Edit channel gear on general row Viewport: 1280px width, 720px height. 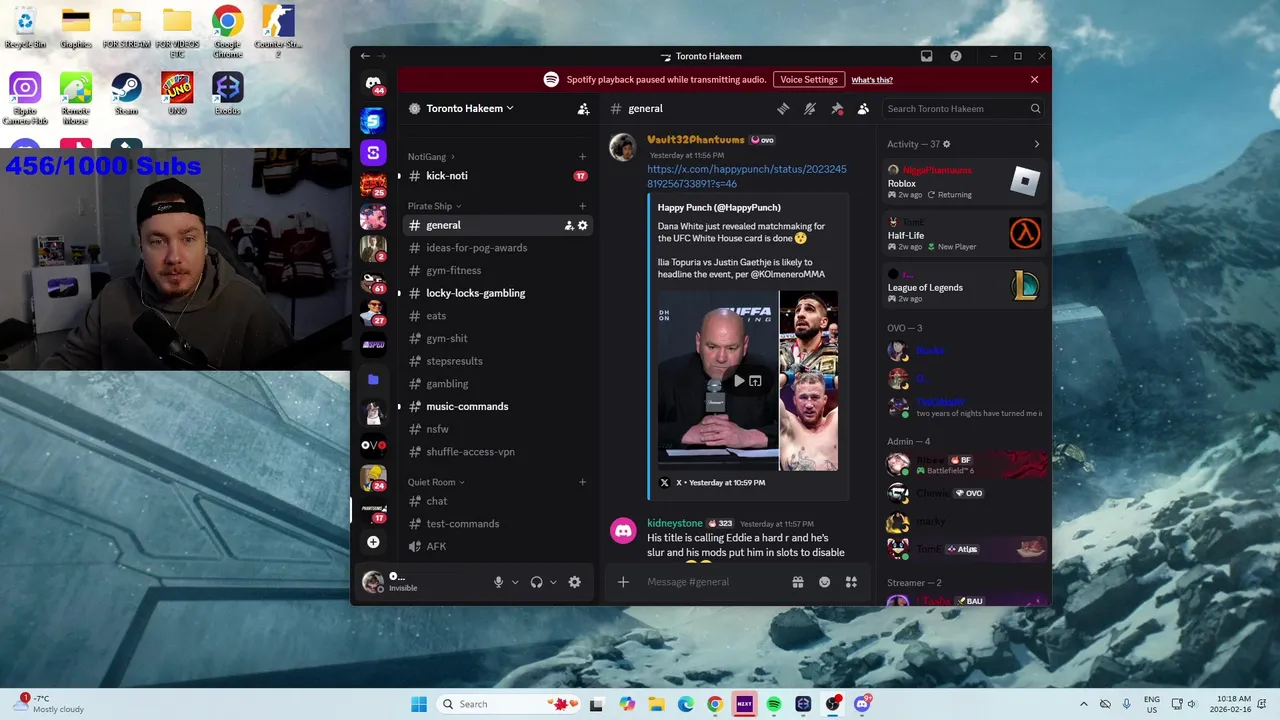(583, 225)
